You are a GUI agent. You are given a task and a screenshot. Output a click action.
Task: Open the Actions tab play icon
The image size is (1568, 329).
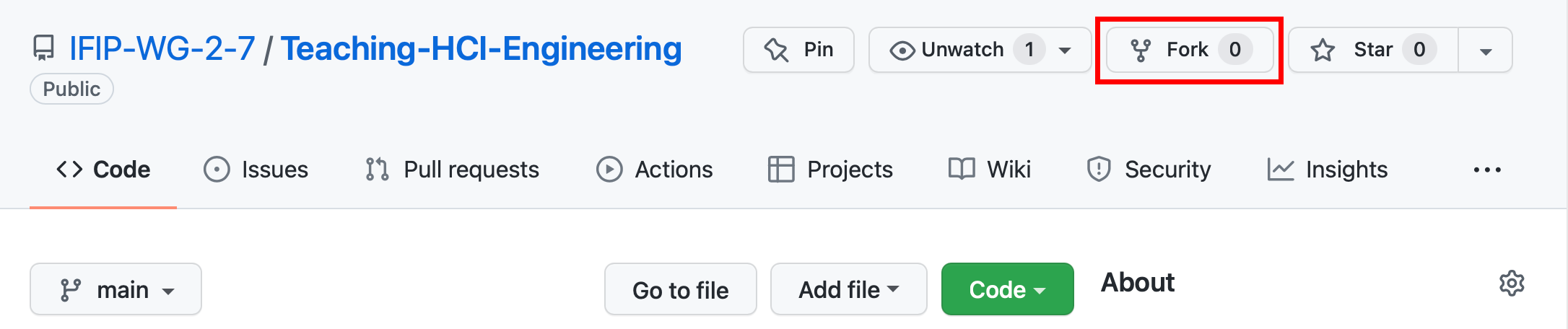click(x=609, y=170)
